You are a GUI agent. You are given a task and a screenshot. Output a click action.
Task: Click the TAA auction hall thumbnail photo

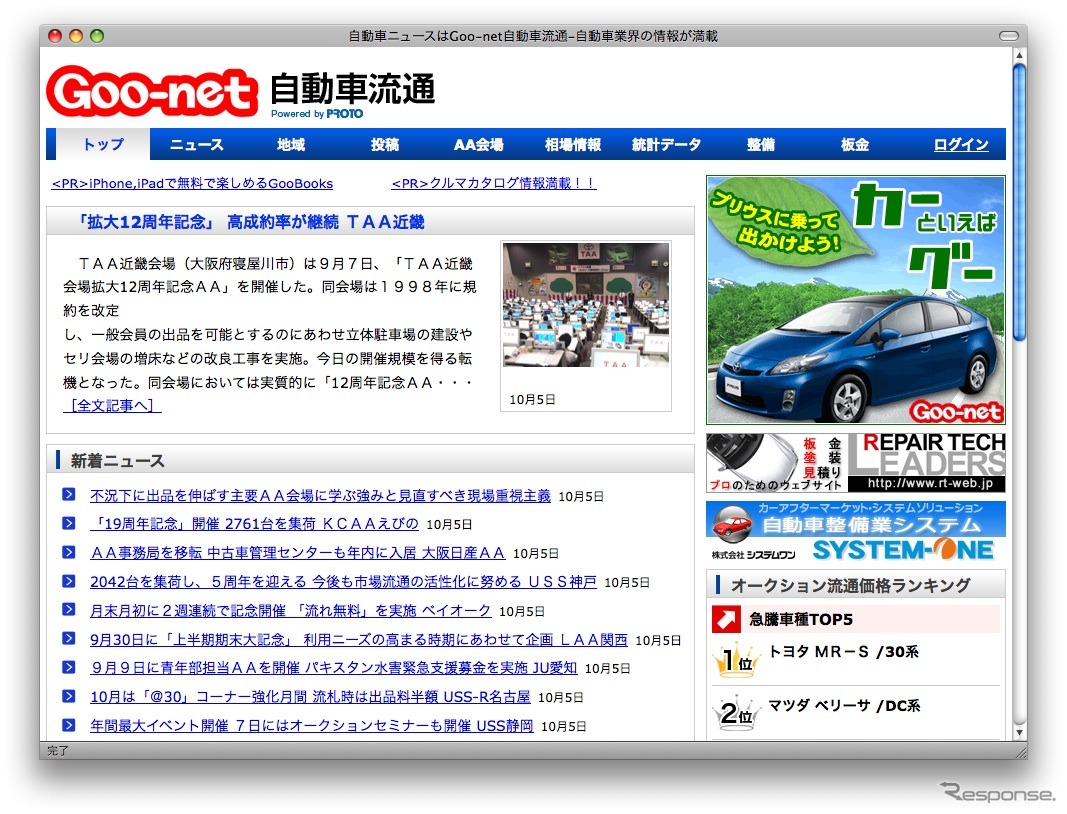(x=585, y=305)
